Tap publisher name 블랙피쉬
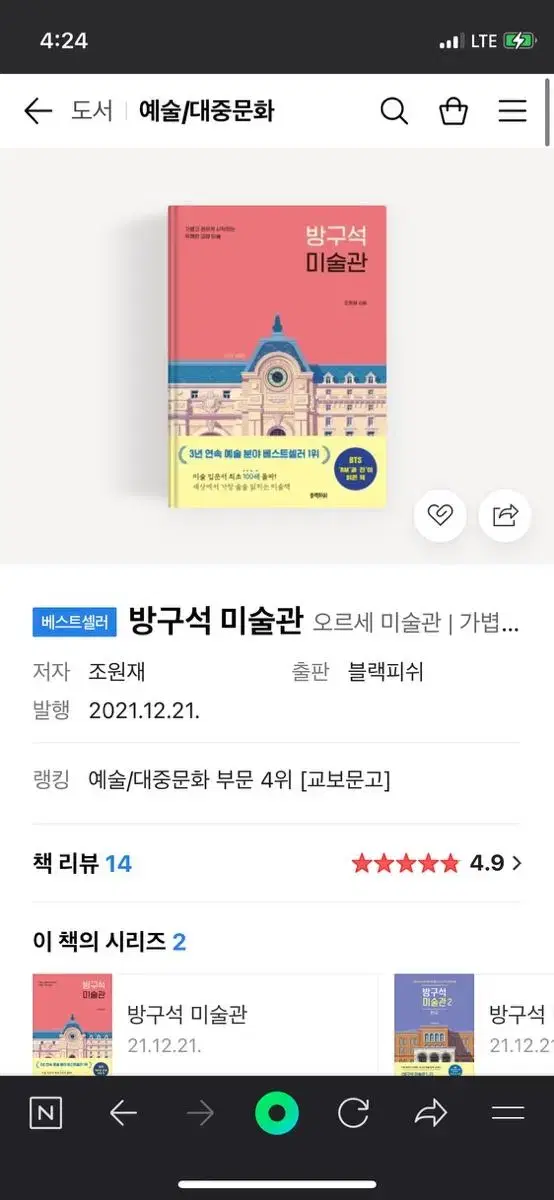Screen dimensions: 554x1200 pos(385,672)
